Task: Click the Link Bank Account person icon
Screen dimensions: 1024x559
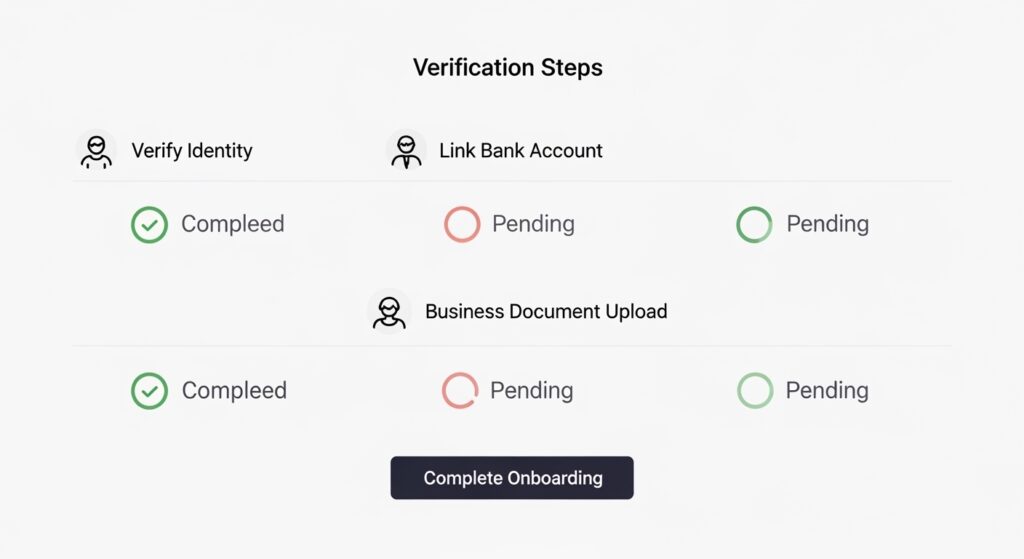Action: [406, 151]
